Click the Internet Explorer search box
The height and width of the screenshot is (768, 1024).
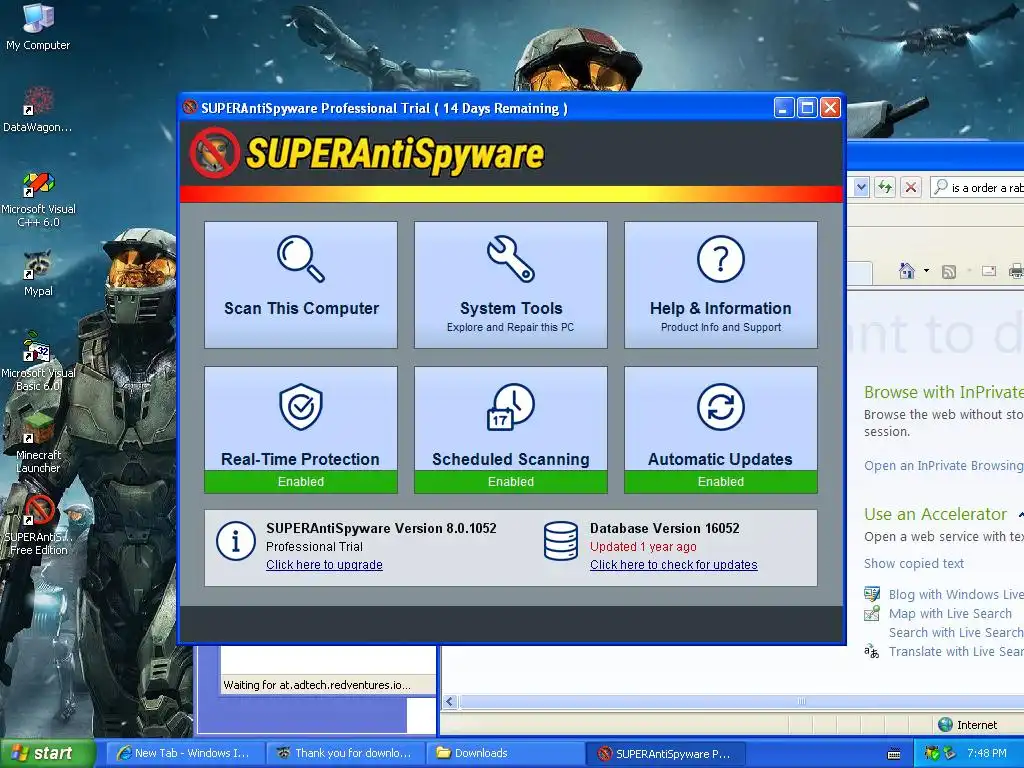tap(977, 187)
